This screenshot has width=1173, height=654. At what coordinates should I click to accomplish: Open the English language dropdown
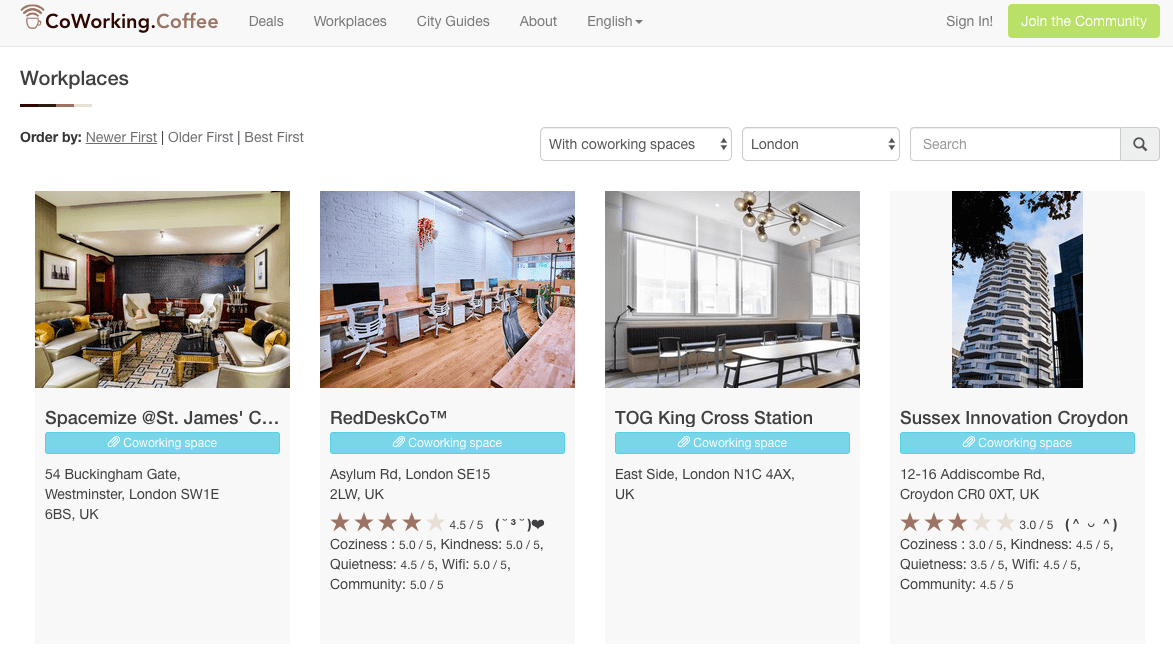tap(614, 21)
